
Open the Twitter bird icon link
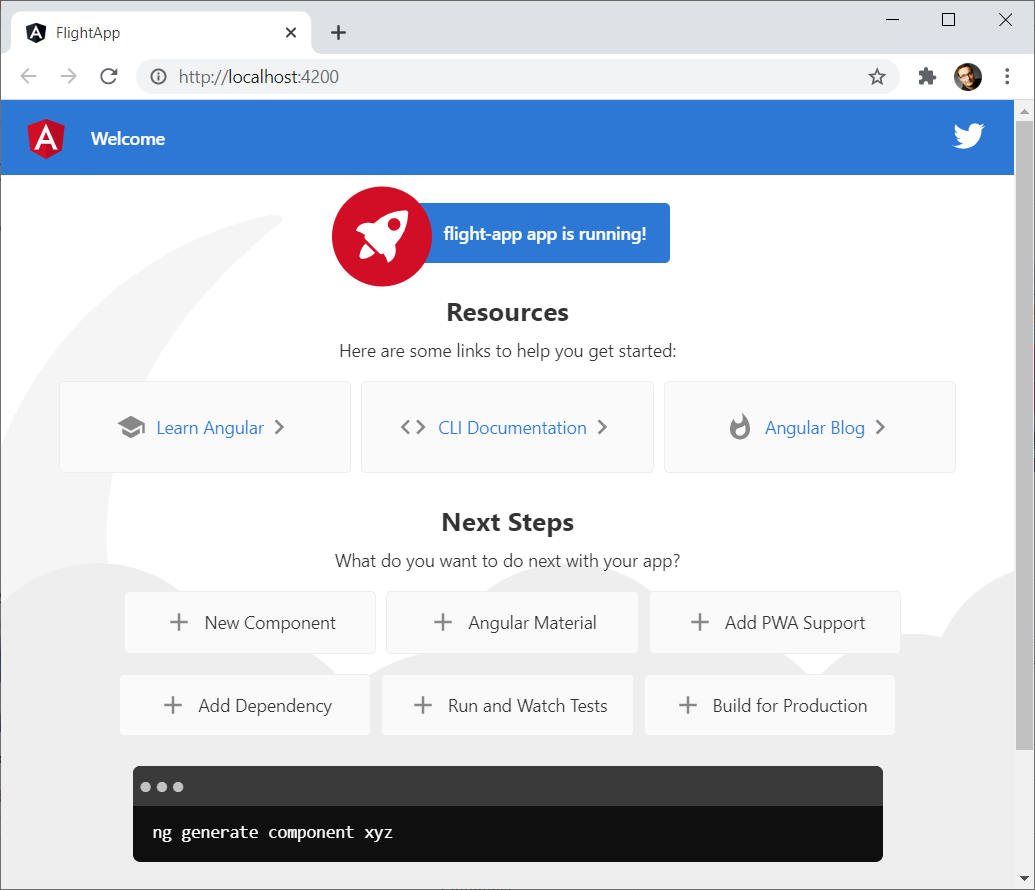click(968, 136)
